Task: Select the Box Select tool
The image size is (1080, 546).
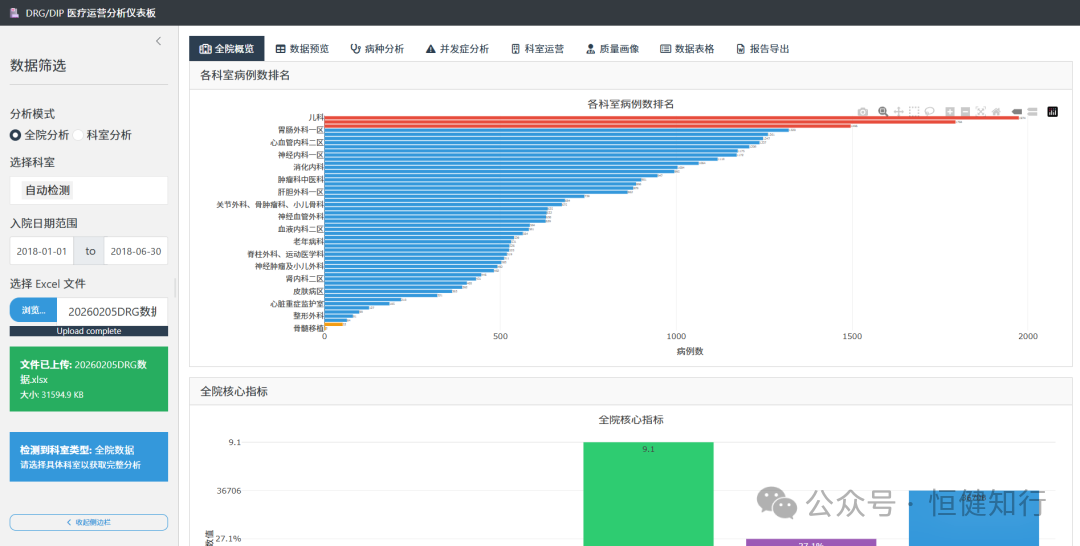Action: point(914,112)
